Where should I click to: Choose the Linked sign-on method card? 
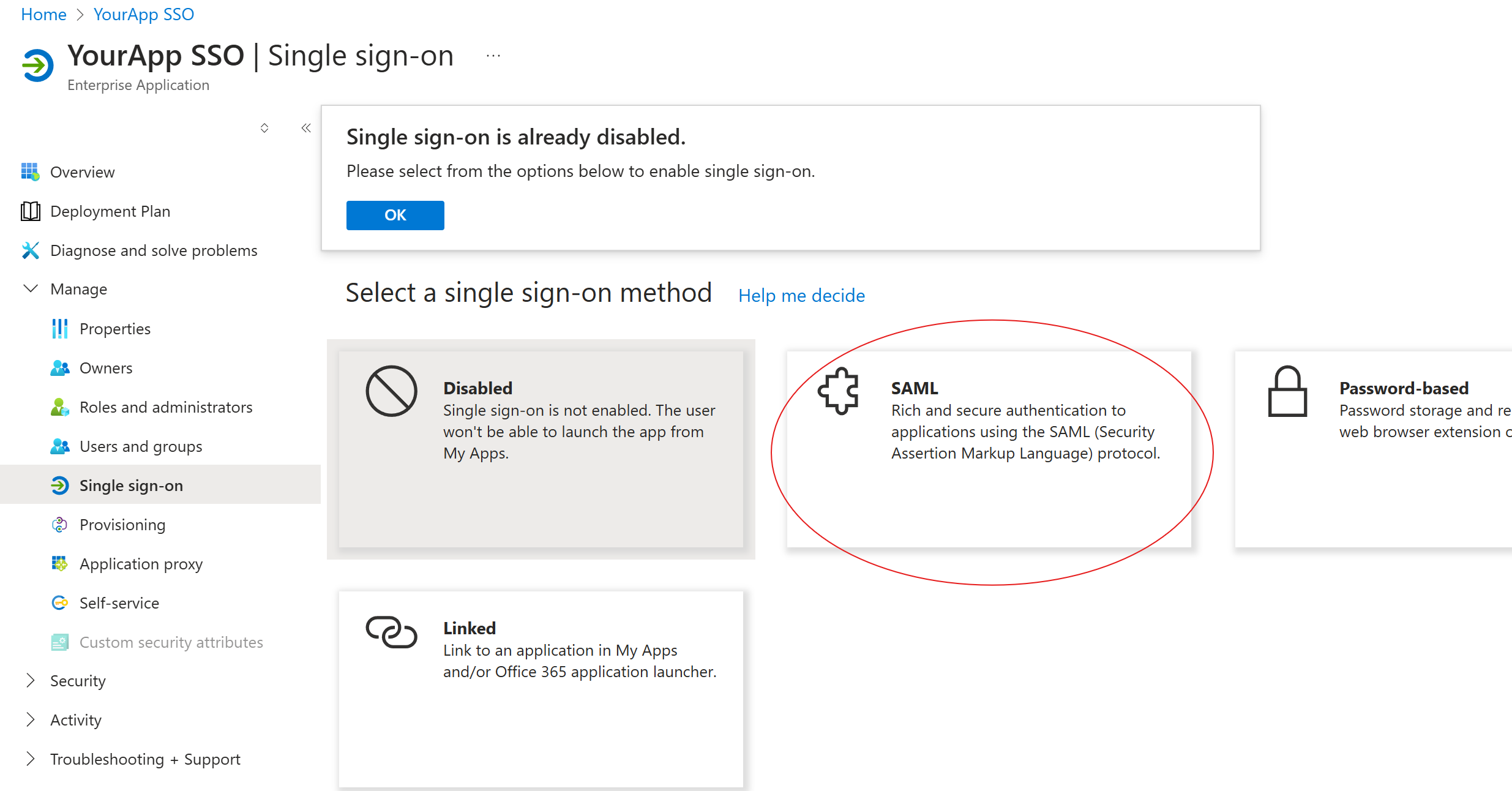point(541,689)
